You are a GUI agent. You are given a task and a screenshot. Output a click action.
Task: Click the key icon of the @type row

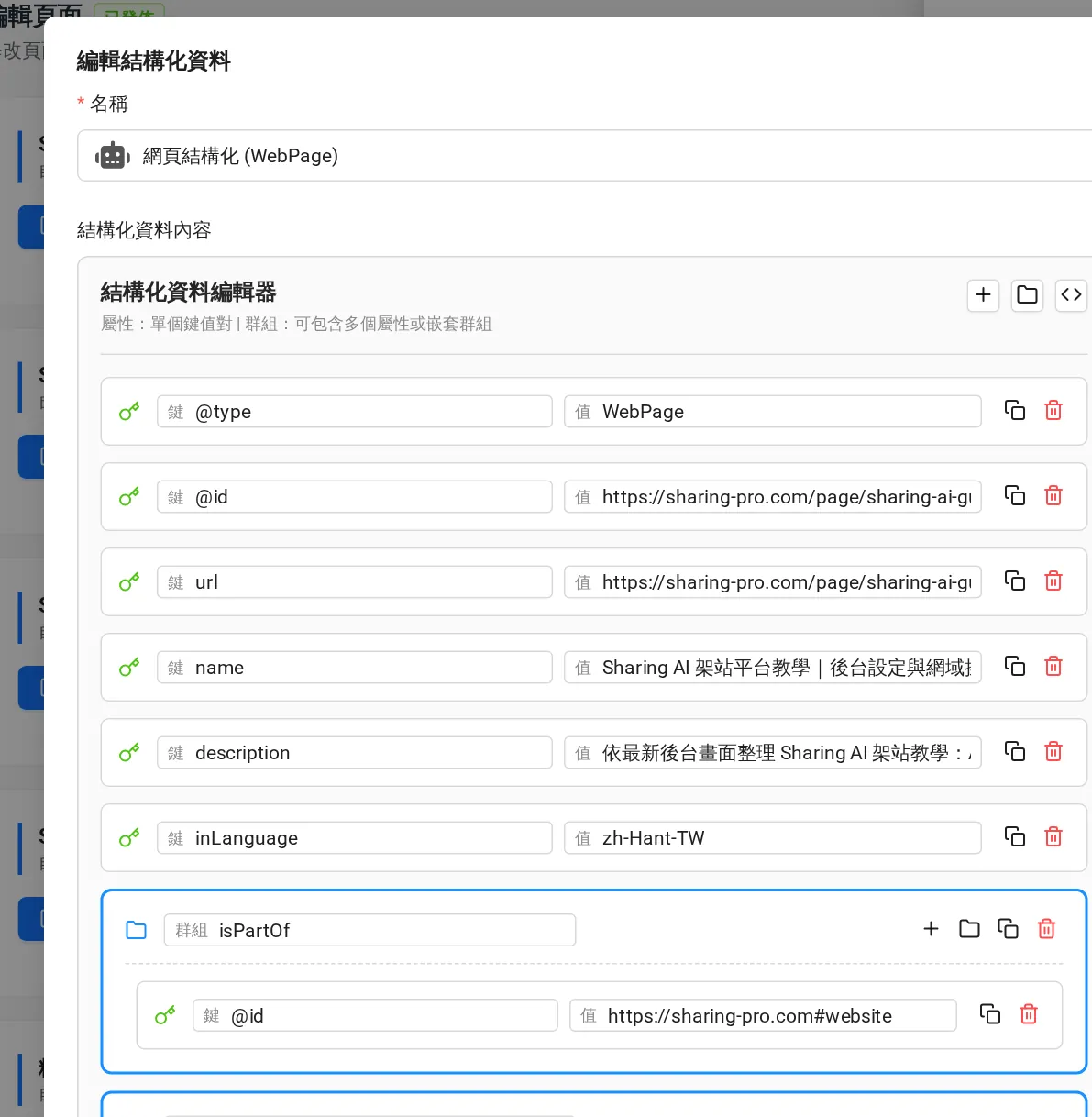pos(129,411)
